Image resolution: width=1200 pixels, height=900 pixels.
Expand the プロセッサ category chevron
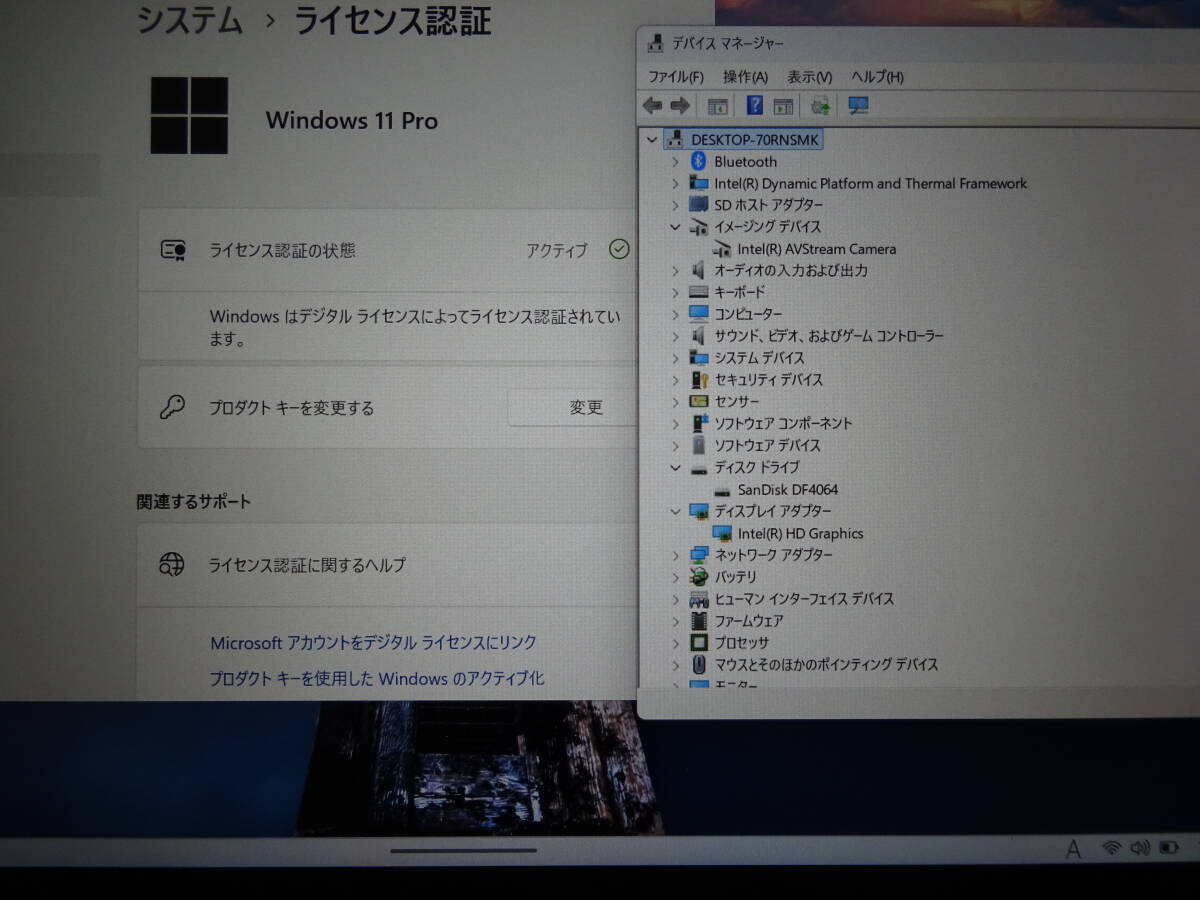675,643
